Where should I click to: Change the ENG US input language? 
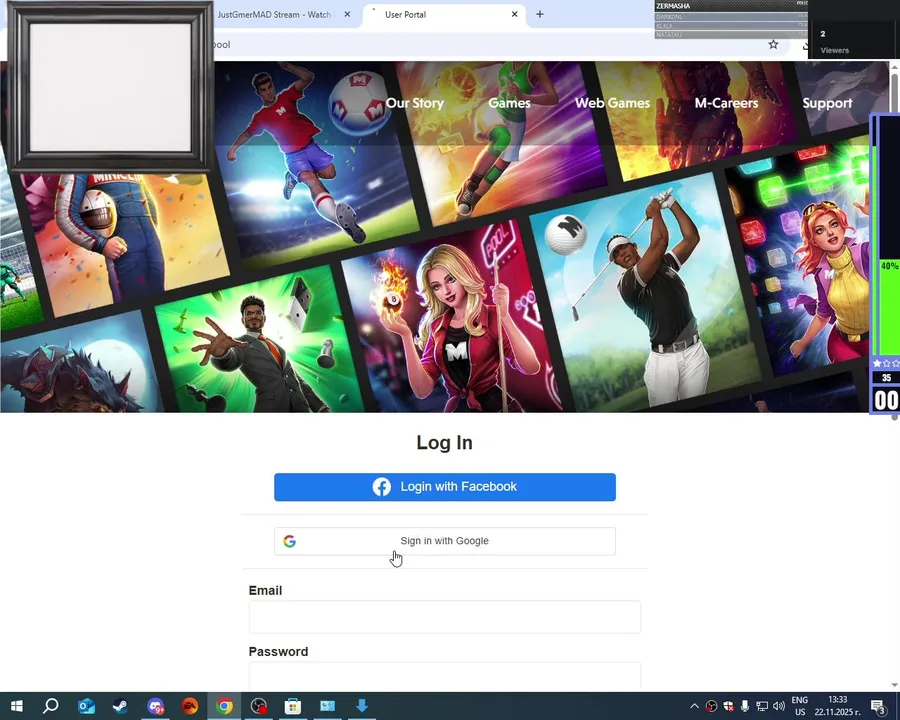(x=800, y=706)
